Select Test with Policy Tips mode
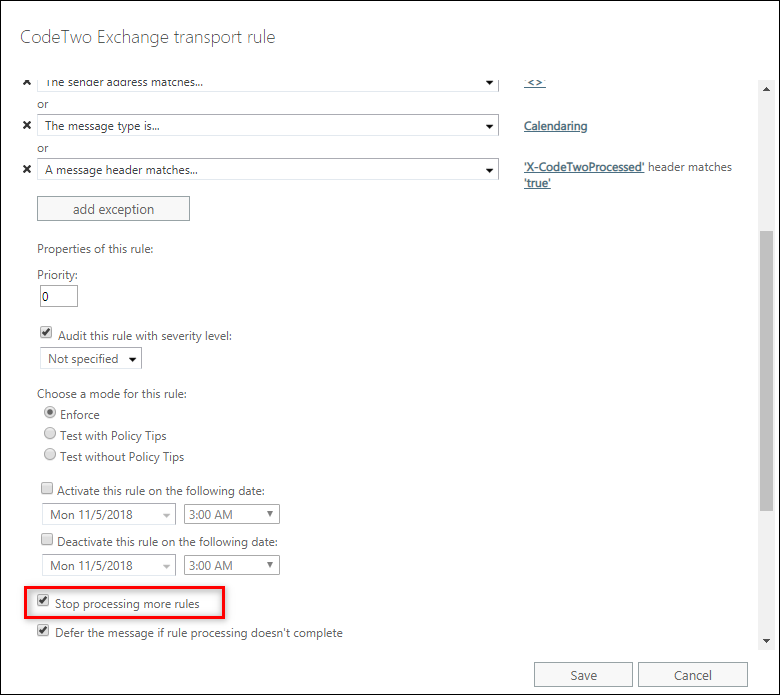This screenshot has height=695, width=780. (50, 433)
